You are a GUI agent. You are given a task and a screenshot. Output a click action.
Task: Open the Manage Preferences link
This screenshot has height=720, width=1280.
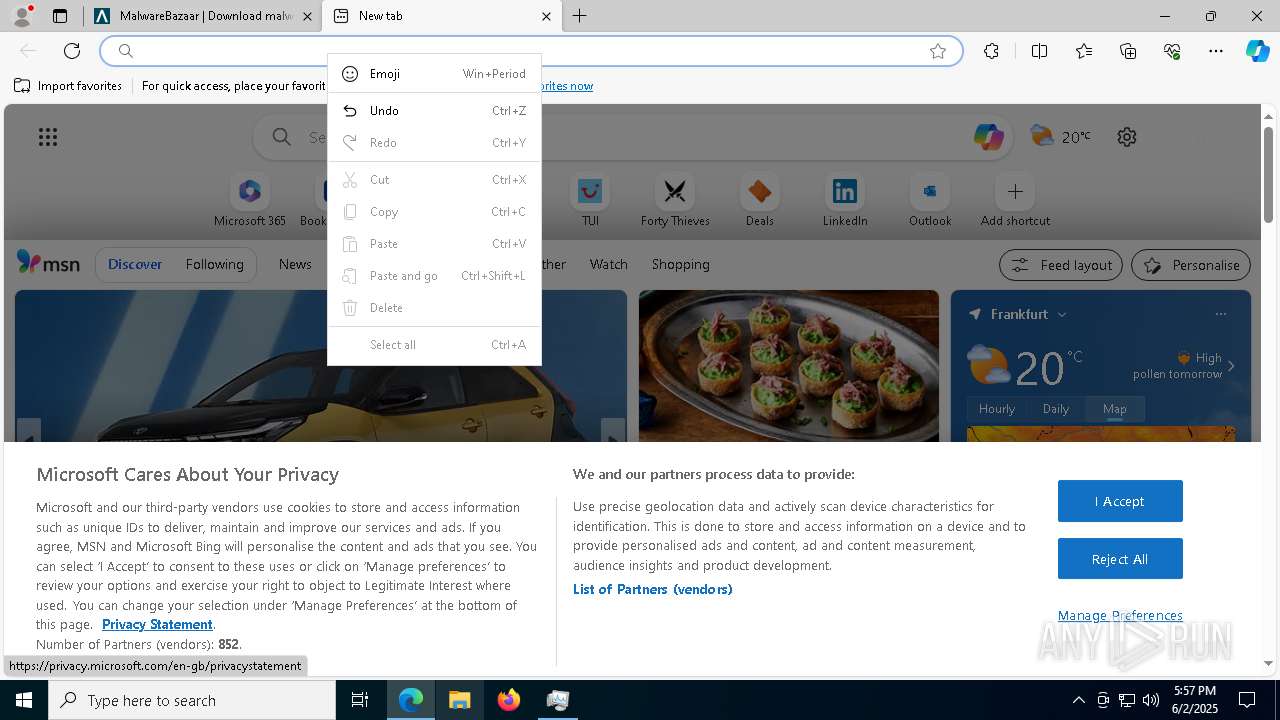pyautogui.click(x=1120, y=615)
